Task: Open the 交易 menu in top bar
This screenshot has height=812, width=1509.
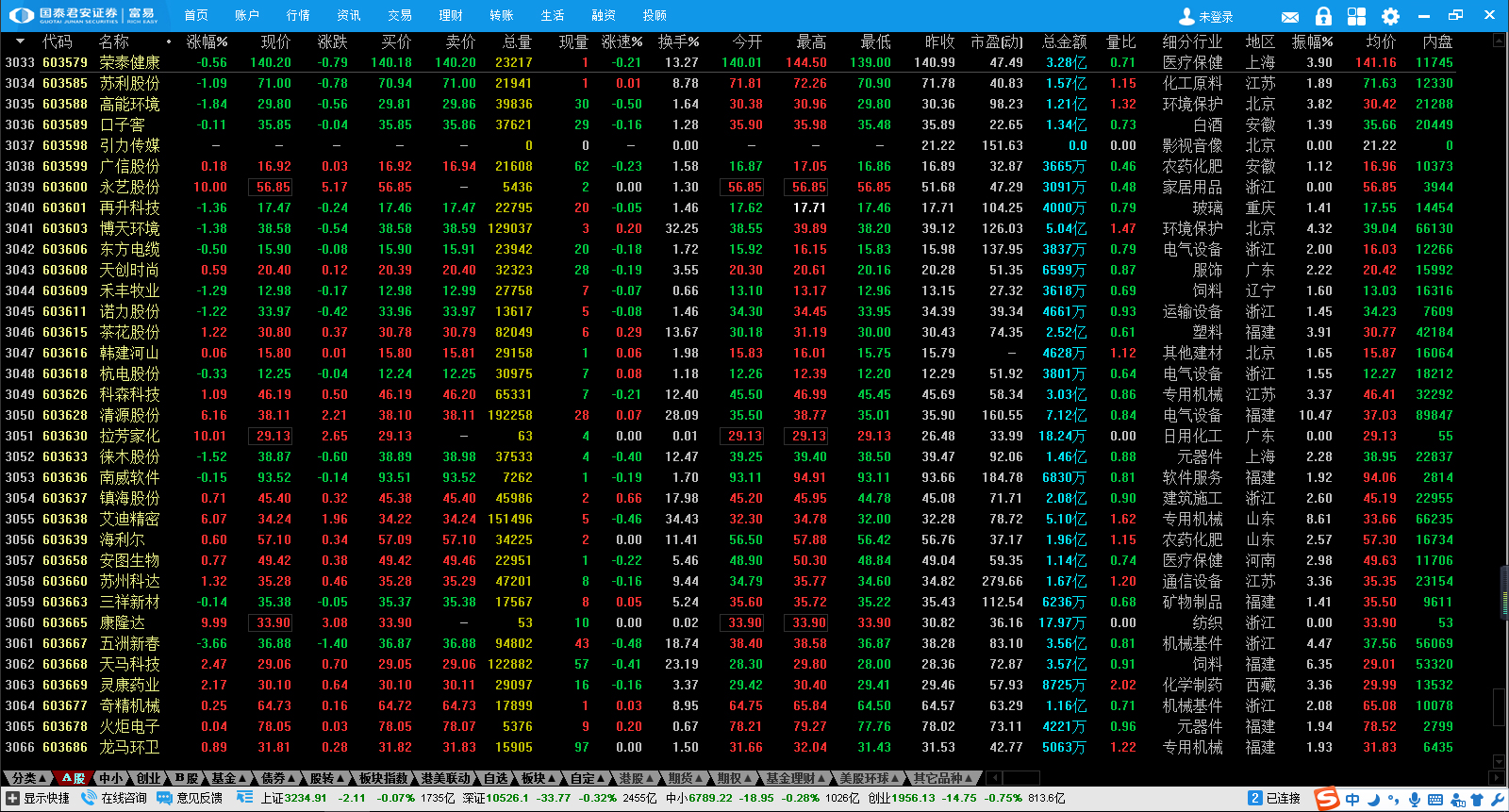Action: [x=400, y=15]
